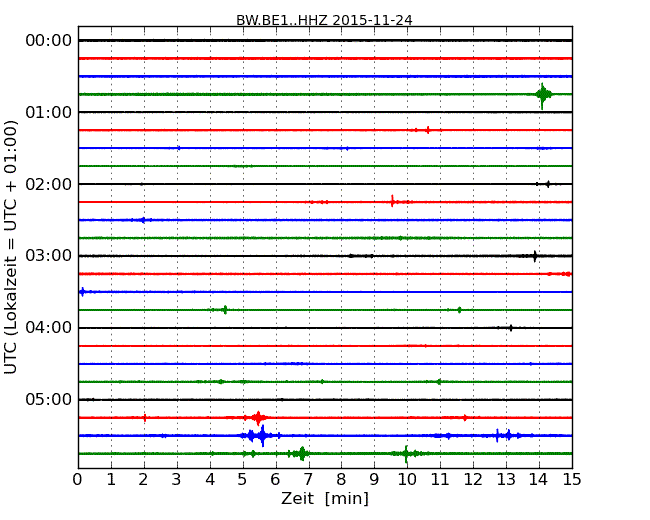The height and width of the screenshot is (520, 650).
Task: Click the red spike on the 02:15 trace
Action: pos(392,202)
